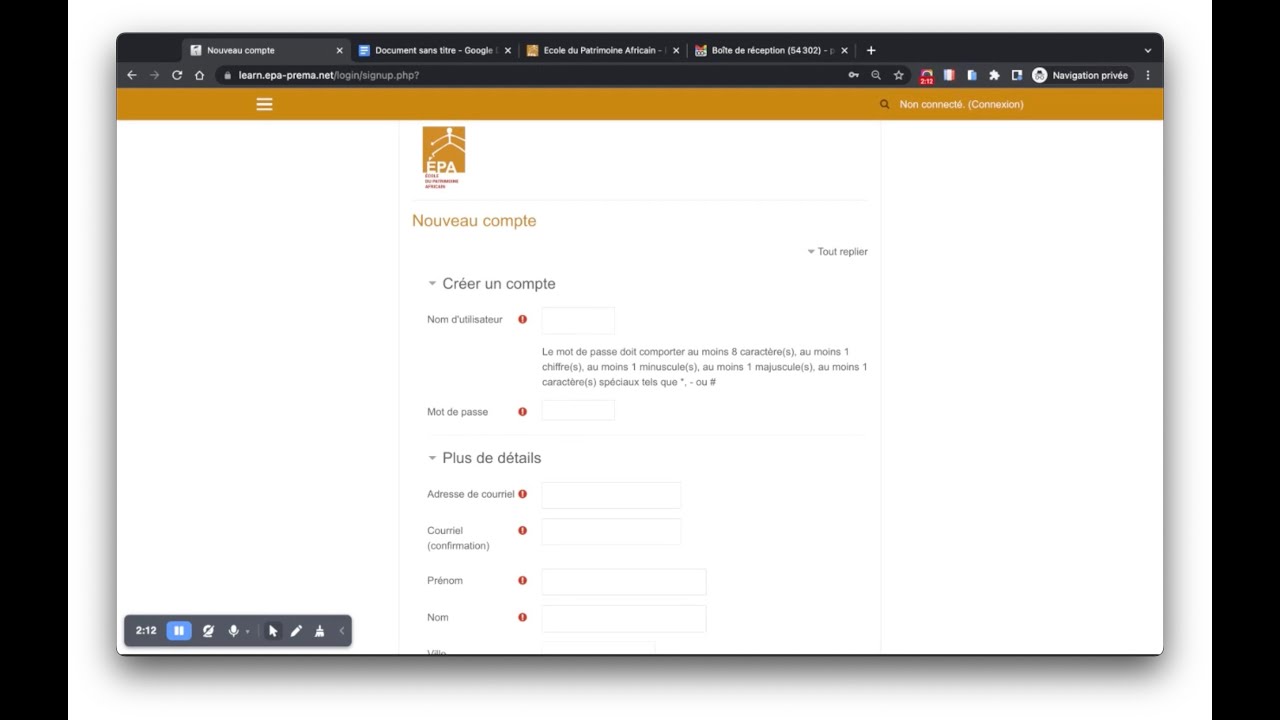
Task: Click the browser home icon
Action: 200,75
